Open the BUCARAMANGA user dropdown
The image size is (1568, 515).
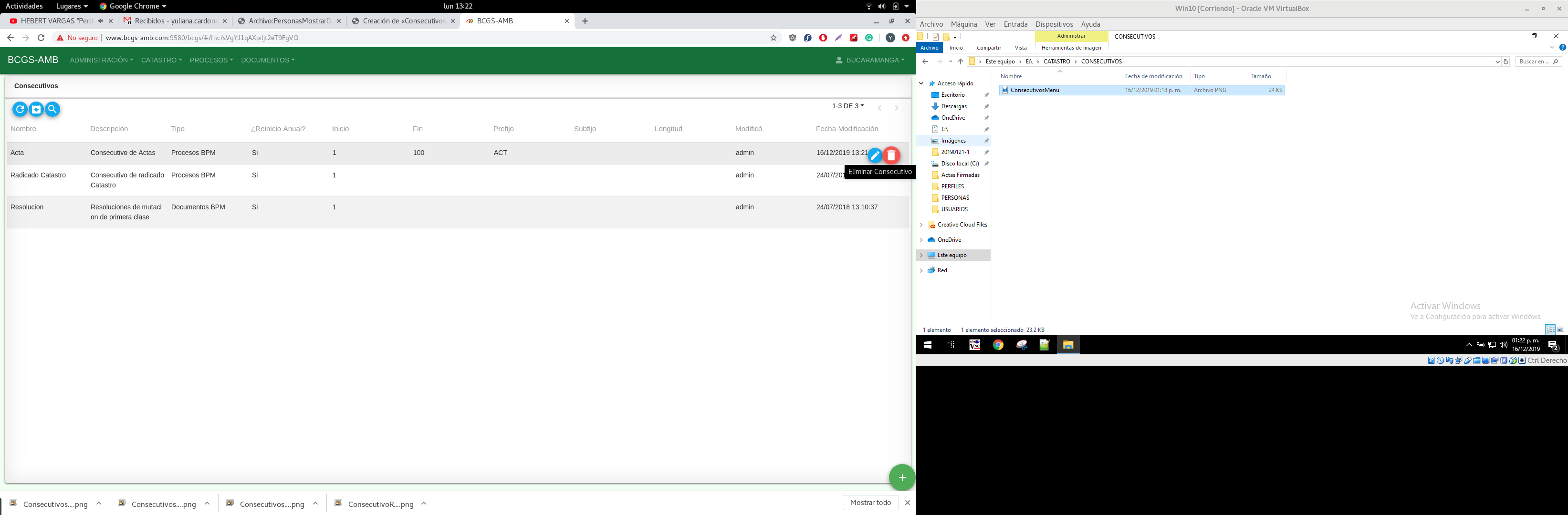pos(870,60)
